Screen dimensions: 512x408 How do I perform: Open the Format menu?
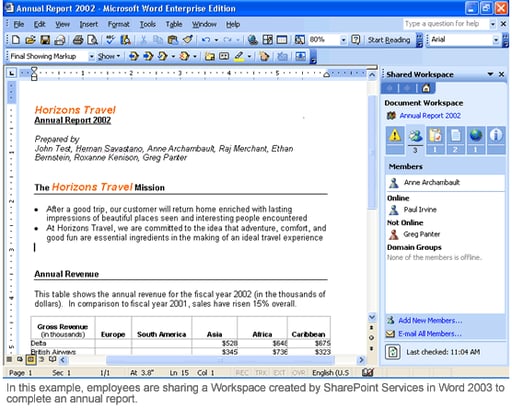click(x=118, y=24)
